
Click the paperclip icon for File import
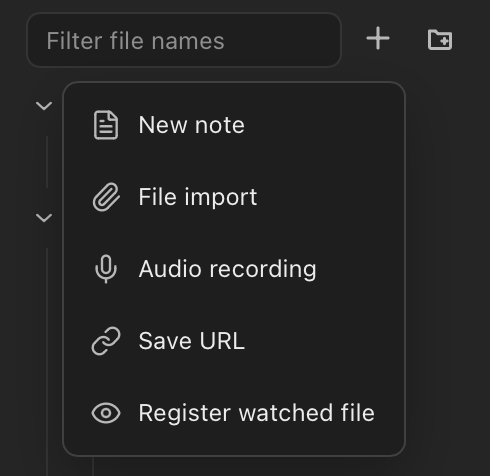coord(106,197)
